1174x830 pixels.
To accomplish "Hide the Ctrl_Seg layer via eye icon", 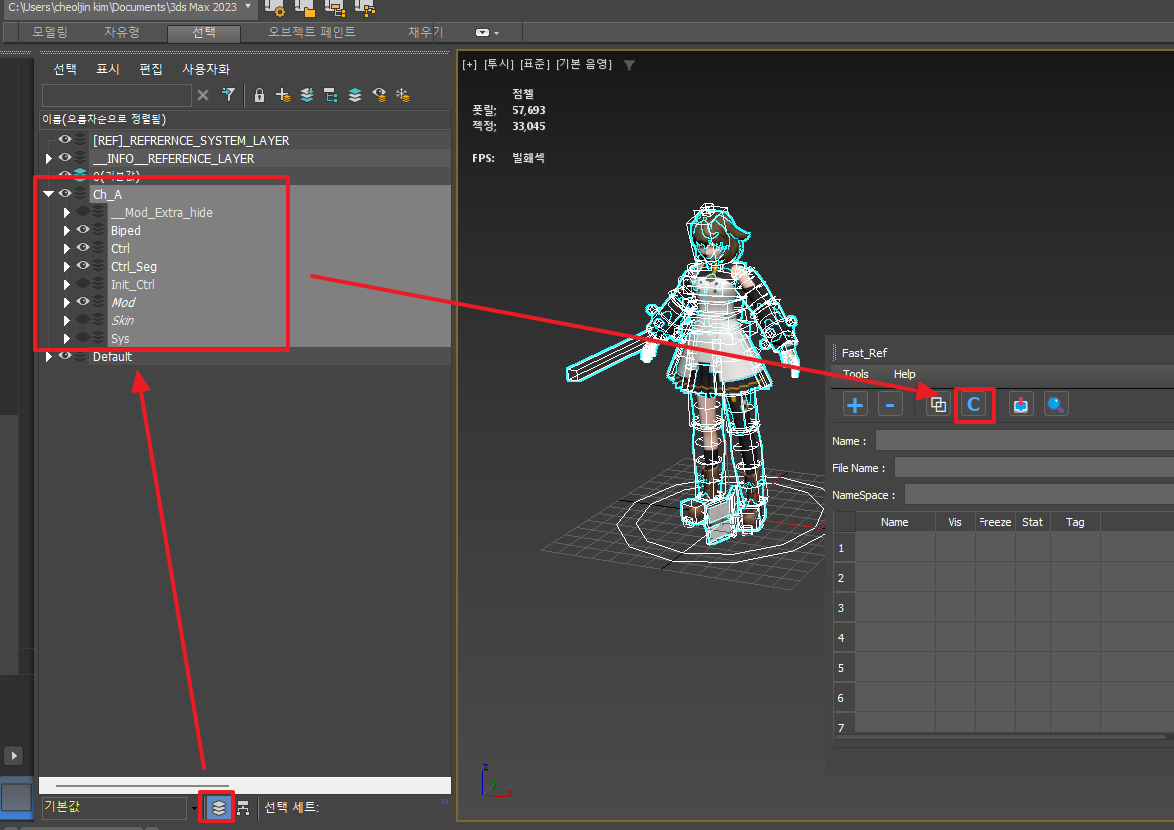I will pyautogui.click(x=83, y=266).
